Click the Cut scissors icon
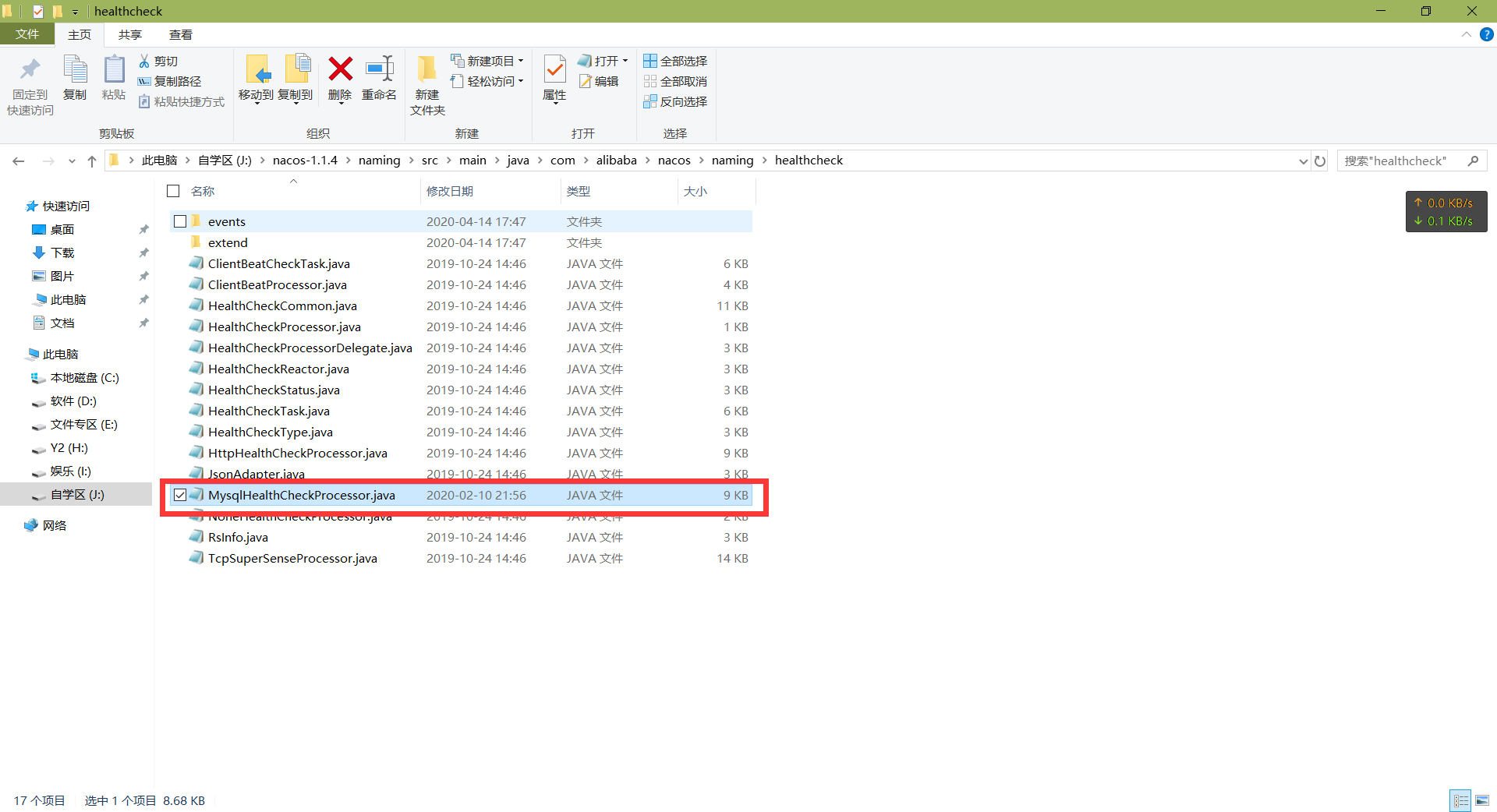 [144, 61]
